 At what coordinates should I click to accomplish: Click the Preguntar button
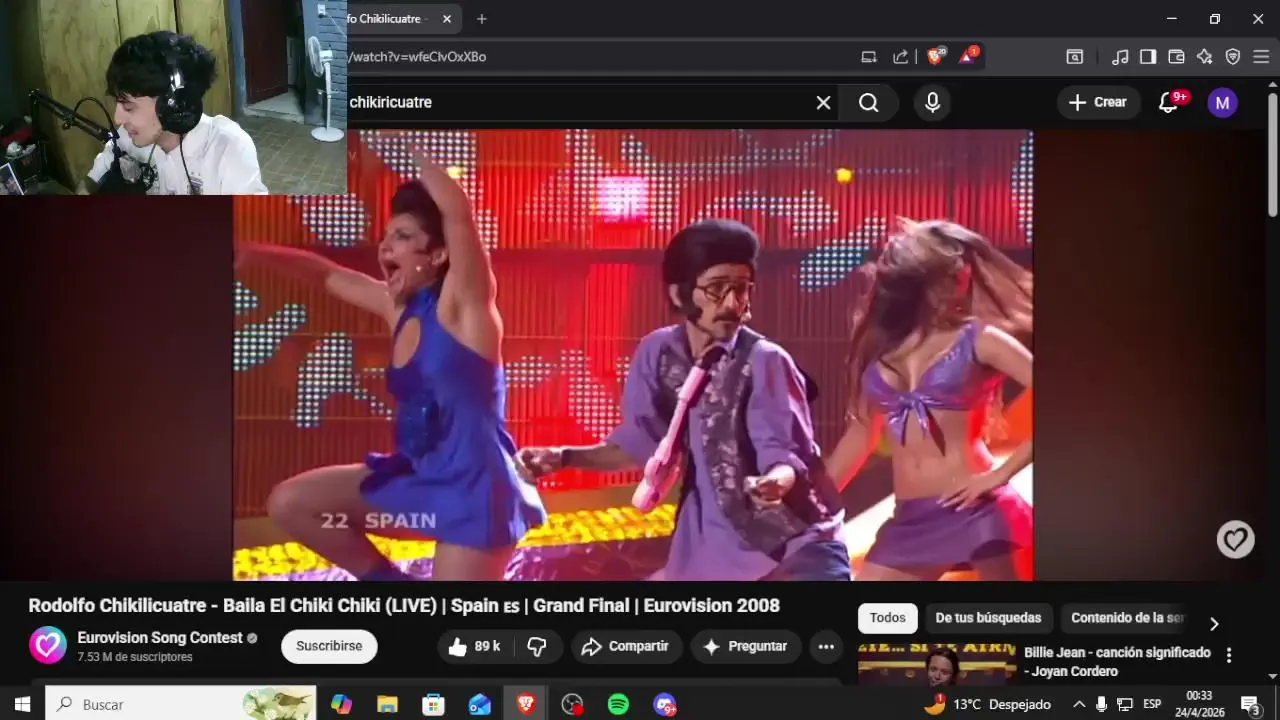746,647
